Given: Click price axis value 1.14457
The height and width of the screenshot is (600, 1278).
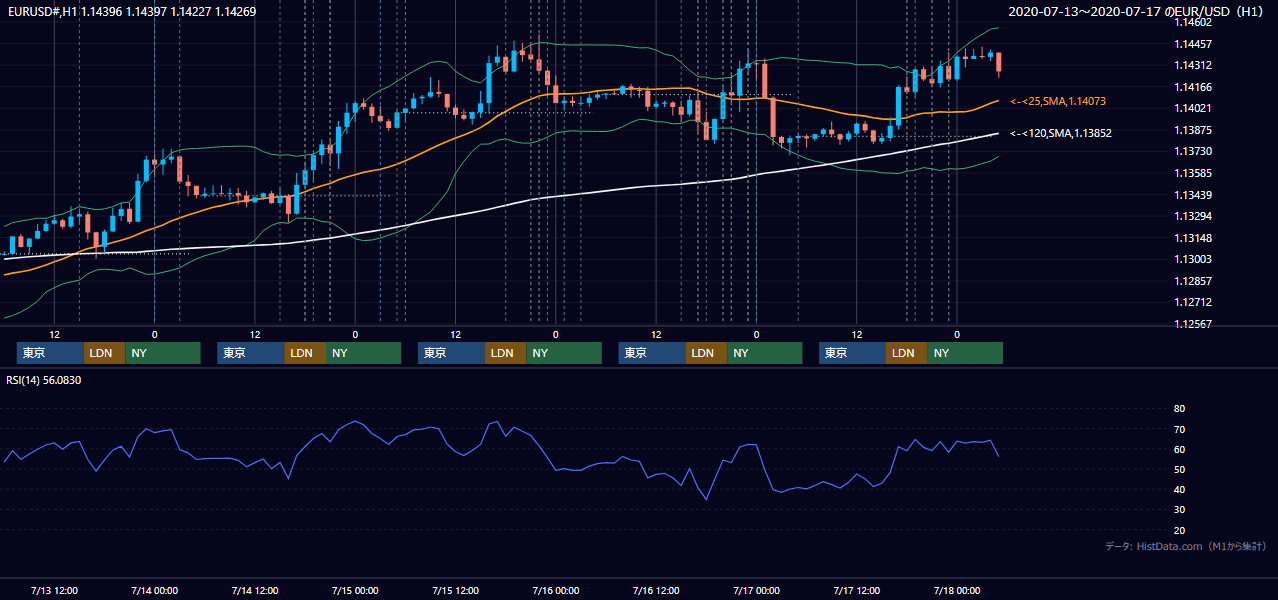Looking at the screenshot, I should point(1192,44).
